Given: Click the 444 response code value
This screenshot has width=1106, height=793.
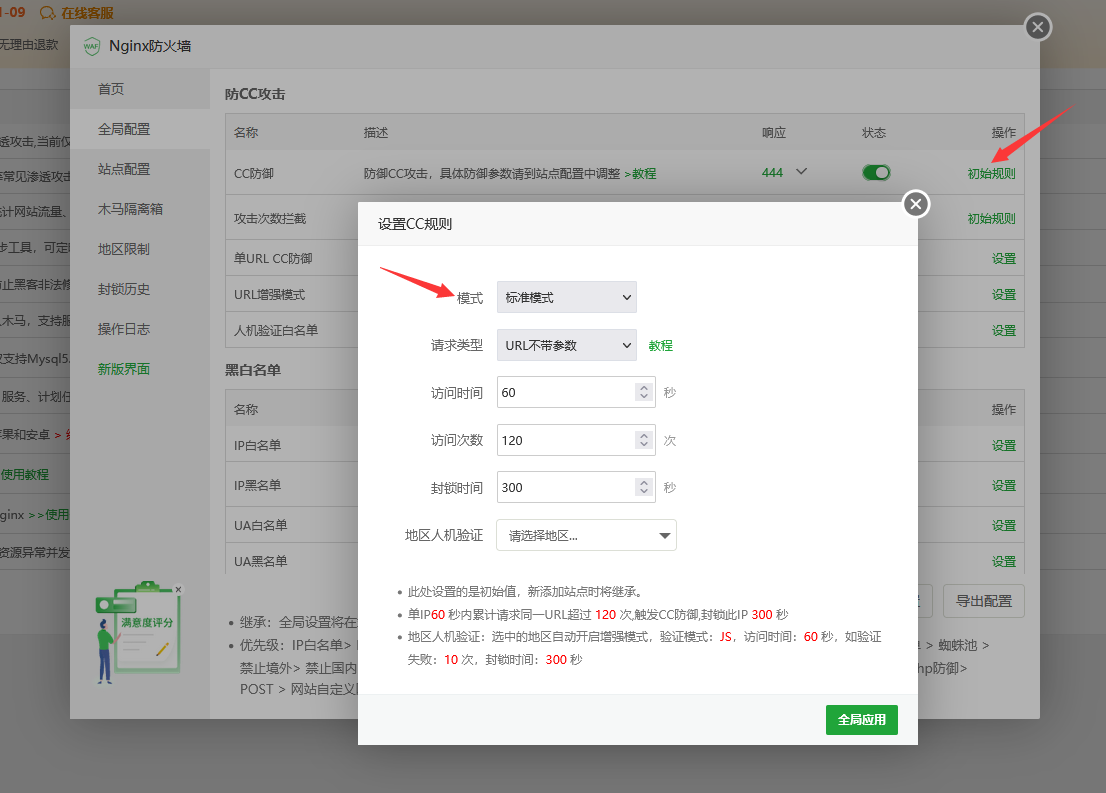Looking at the screenshot, I should [772, 173].
